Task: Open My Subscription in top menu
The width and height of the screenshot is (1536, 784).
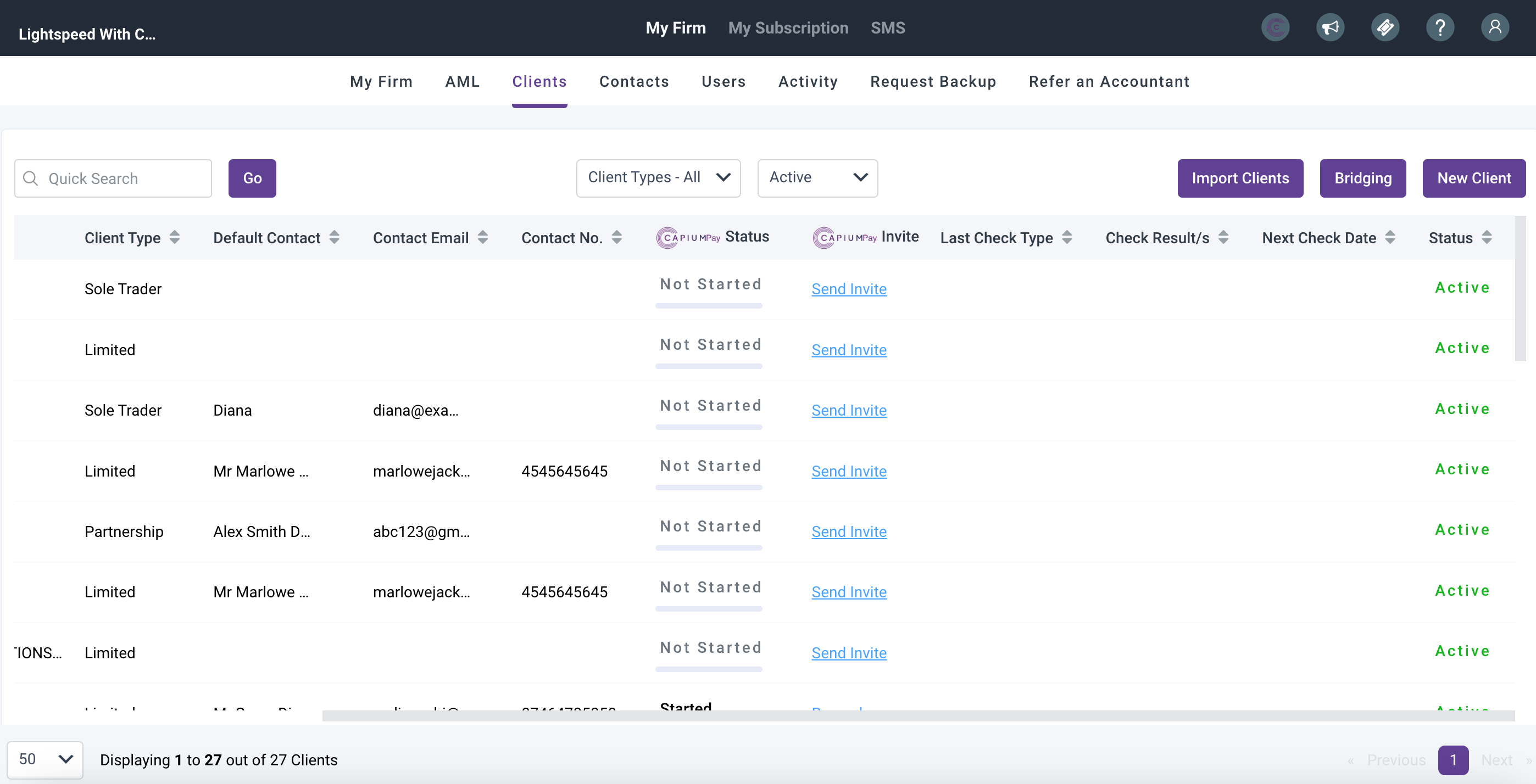Action: click(x=788, y=28)
